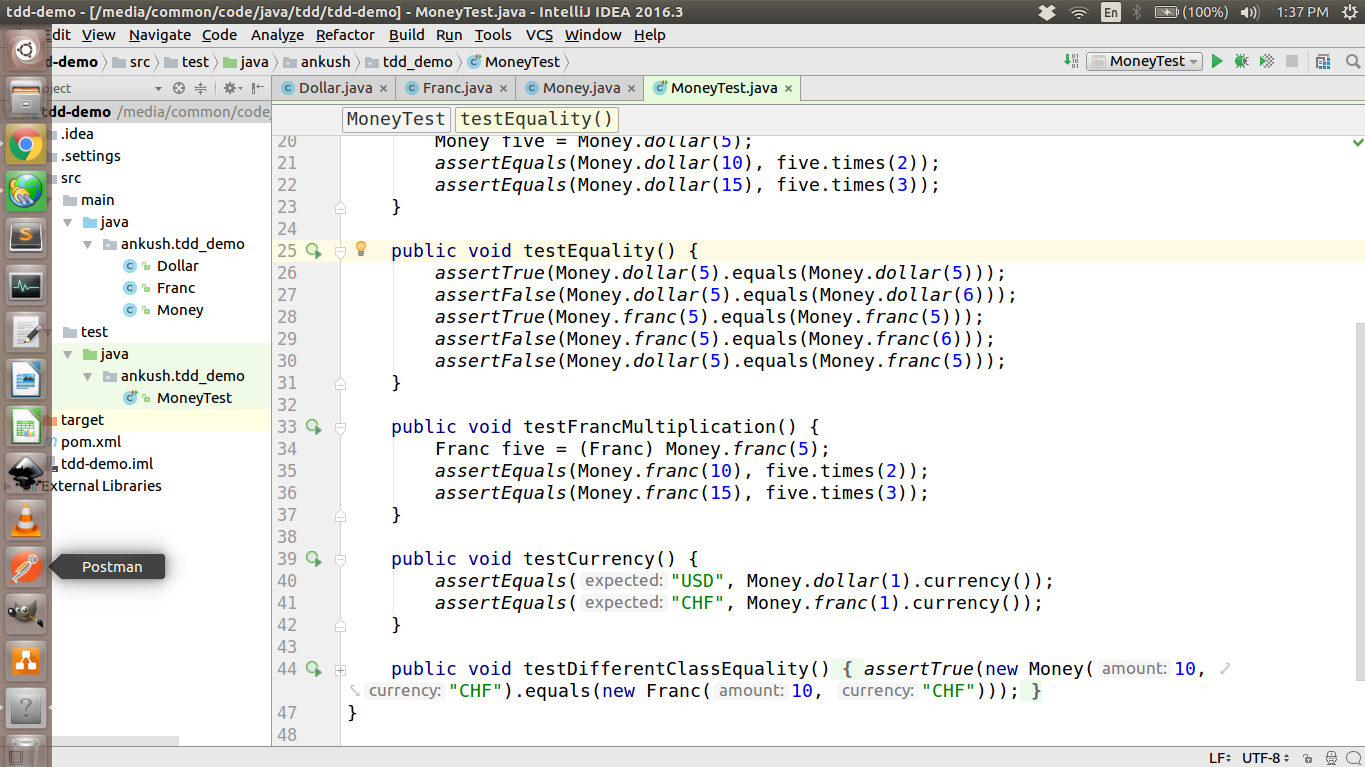Switch to the Money.java editor tab
This screenshot has width=1365, height=767.
[x=580, y=88]
